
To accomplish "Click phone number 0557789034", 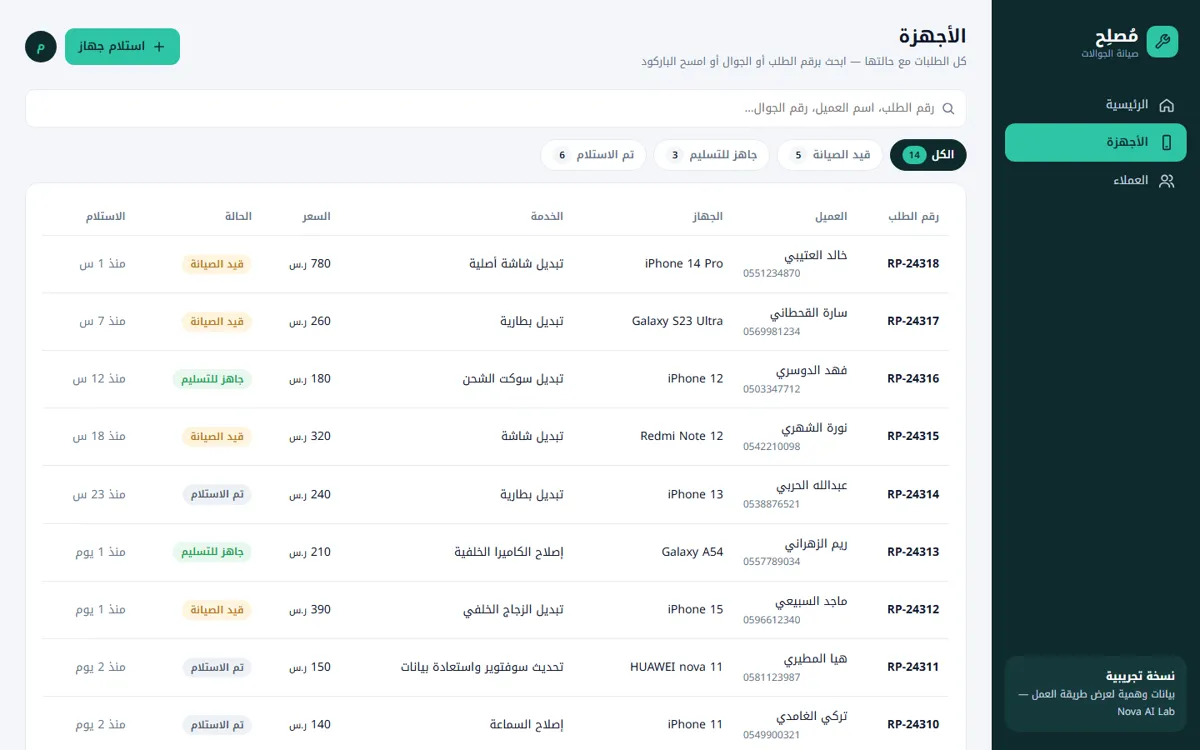I will pyautogui.click(x=772, y=562).
